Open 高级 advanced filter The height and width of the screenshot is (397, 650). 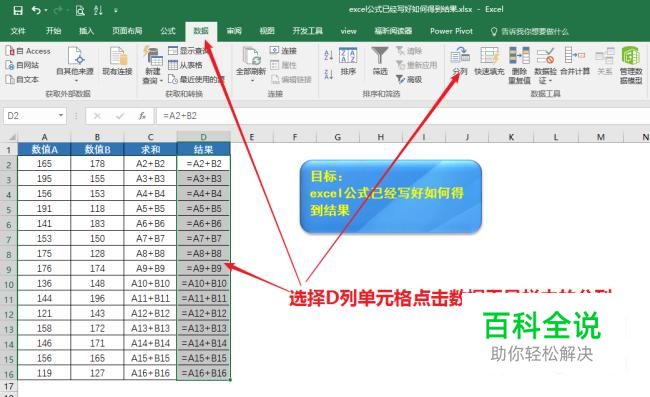tap(409, 79)
